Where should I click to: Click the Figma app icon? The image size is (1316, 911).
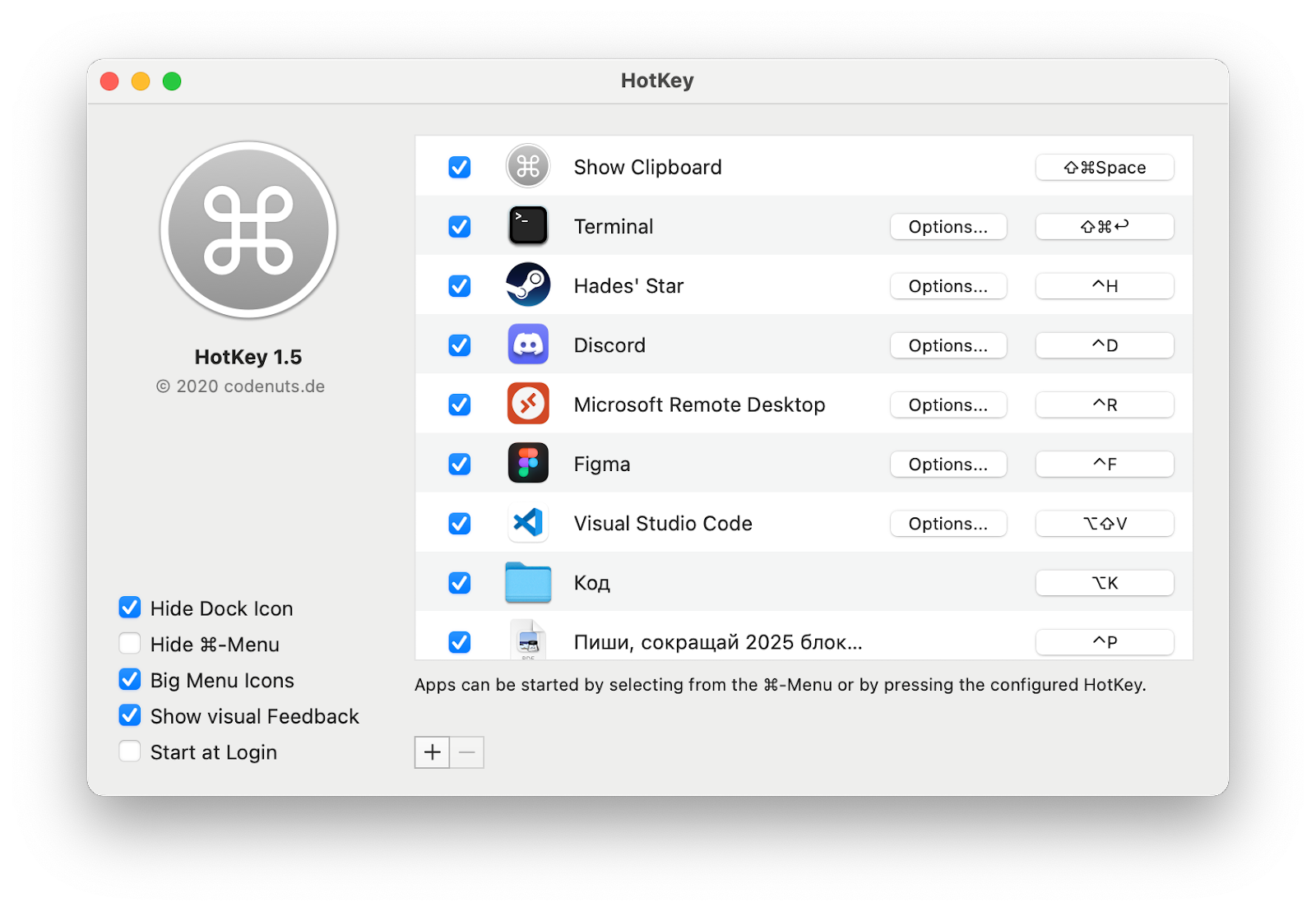click(528, 463)
